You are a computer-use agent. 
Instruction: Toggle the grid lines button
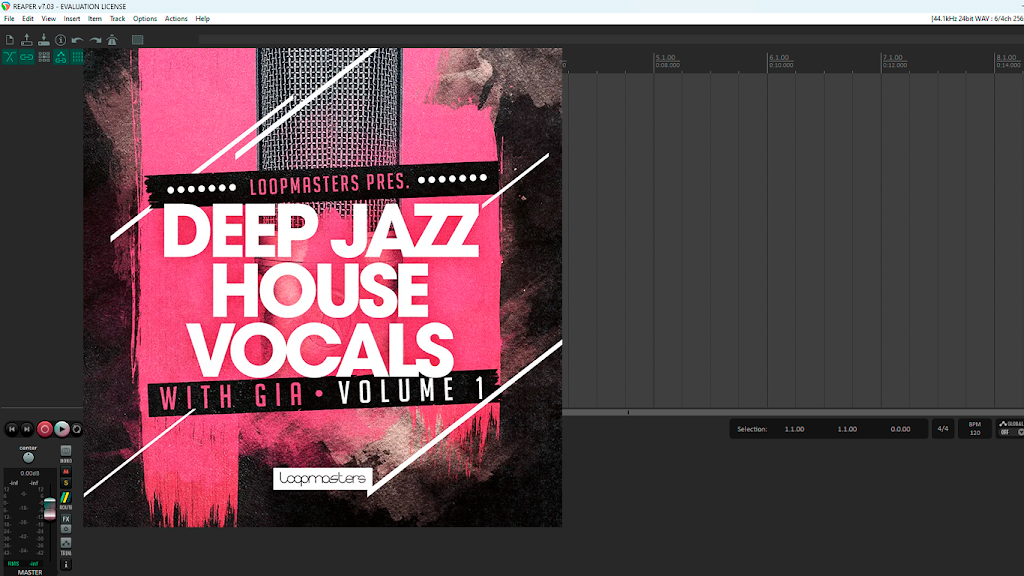[78, 57]
